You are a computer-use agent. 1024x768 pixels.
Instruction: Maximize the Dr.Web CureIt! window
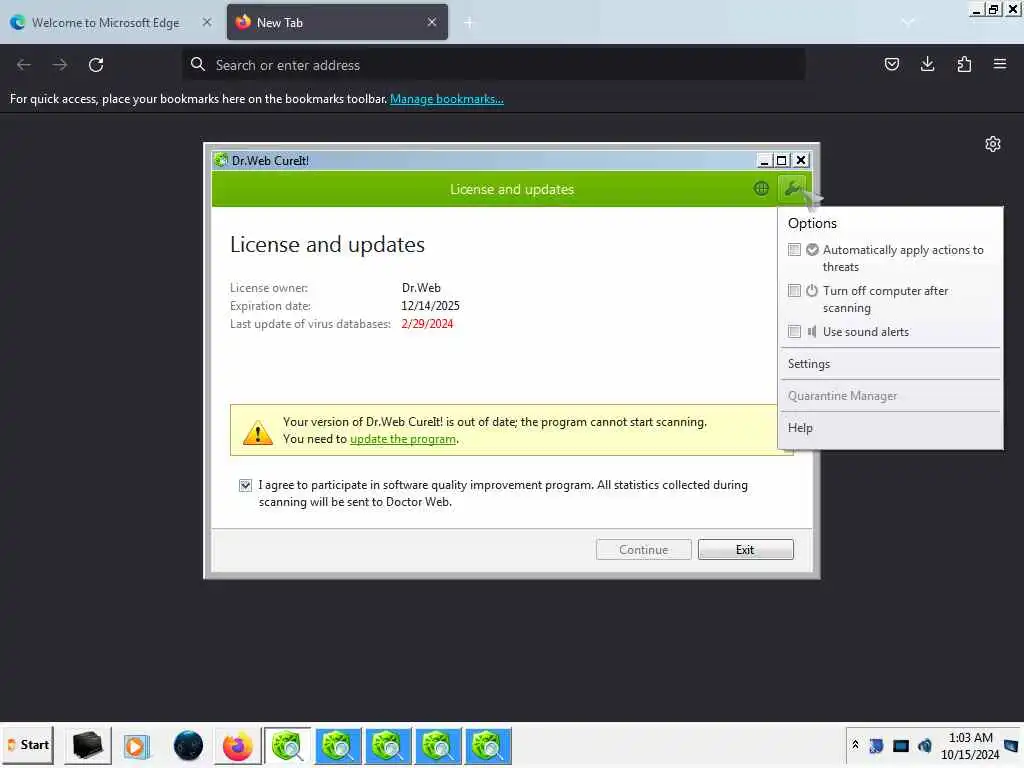point(782,160)
